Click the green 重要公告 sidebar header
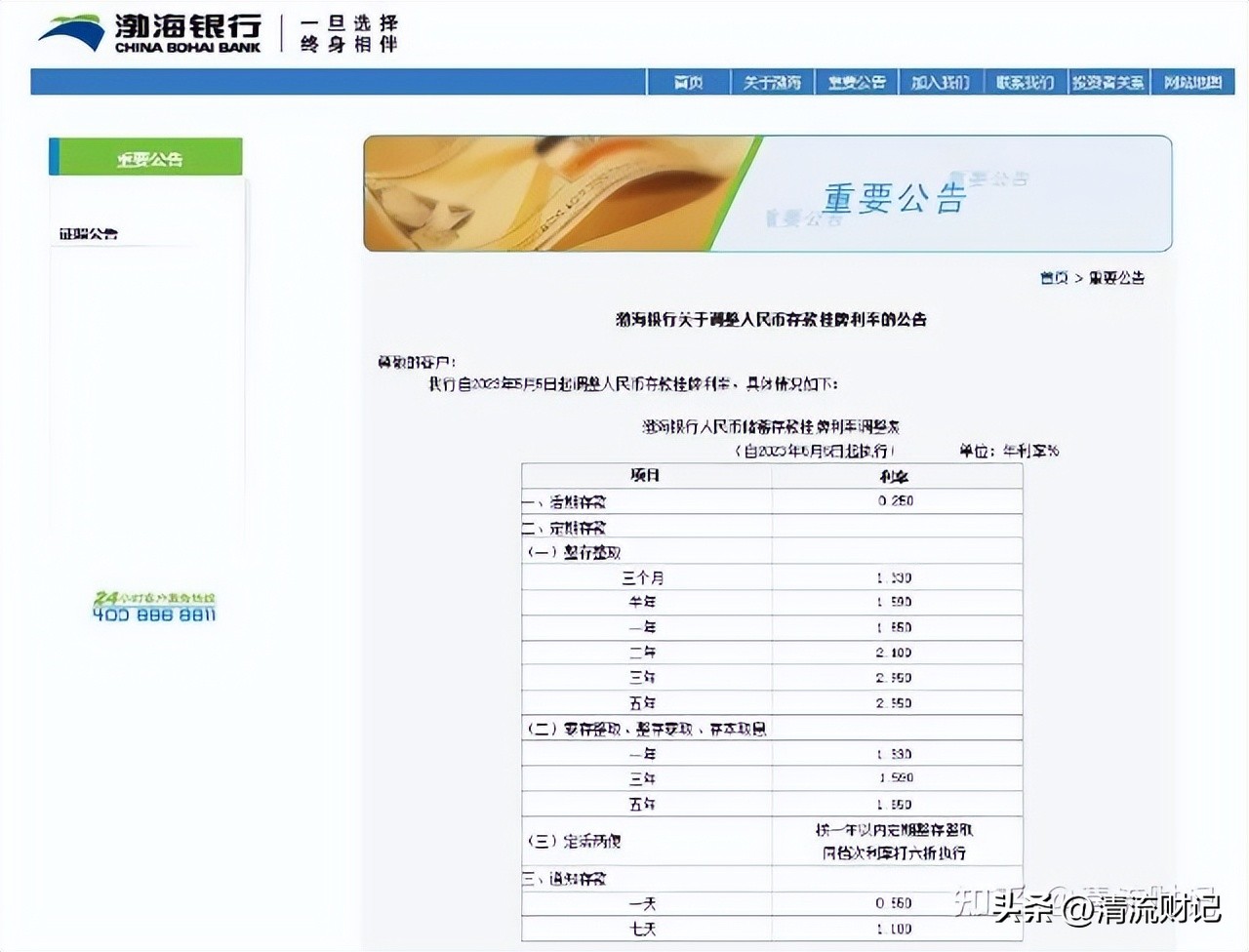1249x952 pixels. coord(145,156)
